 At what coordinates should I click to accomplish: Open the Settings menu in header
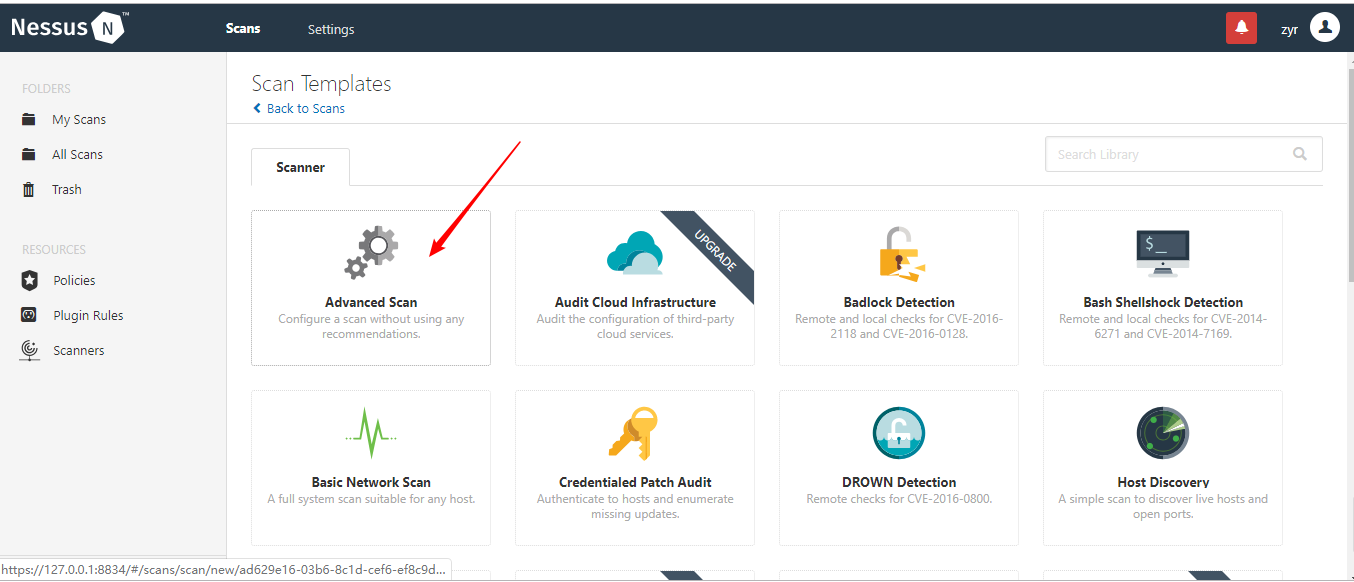pyautogui.click(x=331, y=29)
